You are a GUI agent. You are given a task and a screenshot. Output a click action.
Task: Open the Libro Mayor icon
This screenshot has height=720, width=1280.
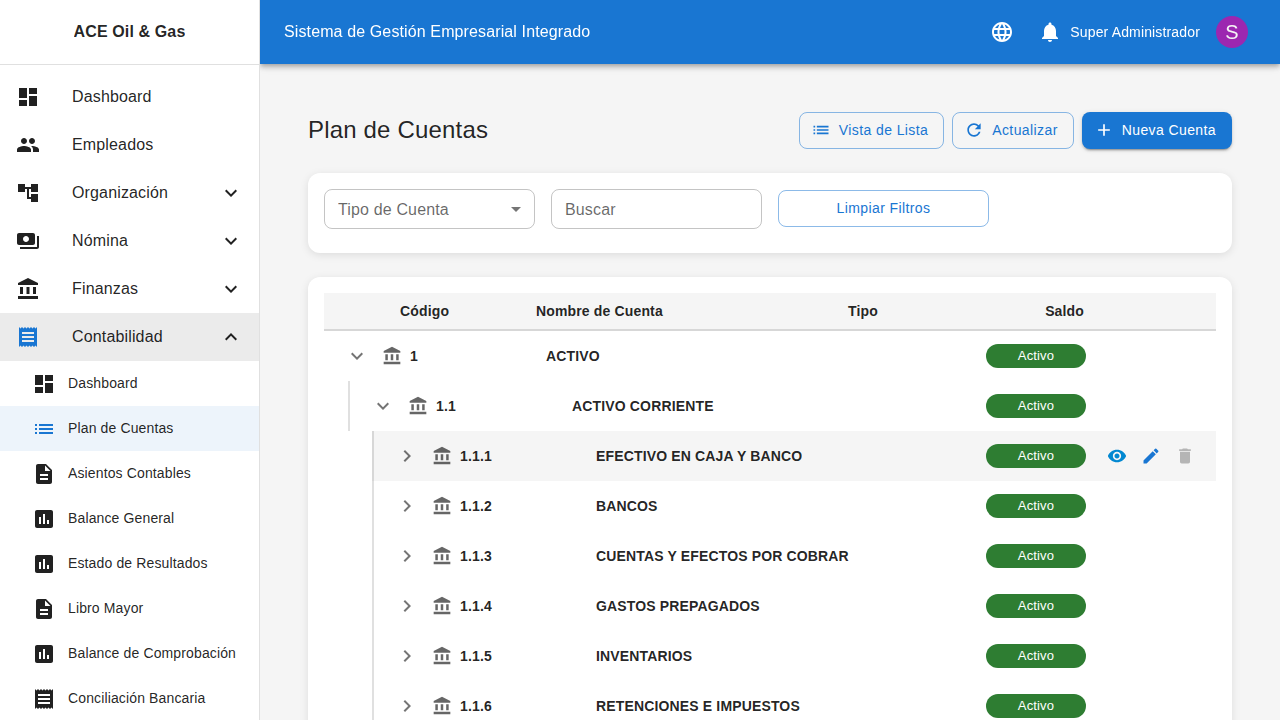coord(43,608)
